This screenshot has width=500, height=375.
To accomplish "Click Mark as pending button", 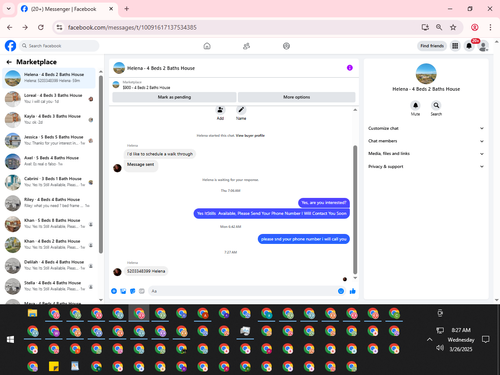I will (174, 97).
